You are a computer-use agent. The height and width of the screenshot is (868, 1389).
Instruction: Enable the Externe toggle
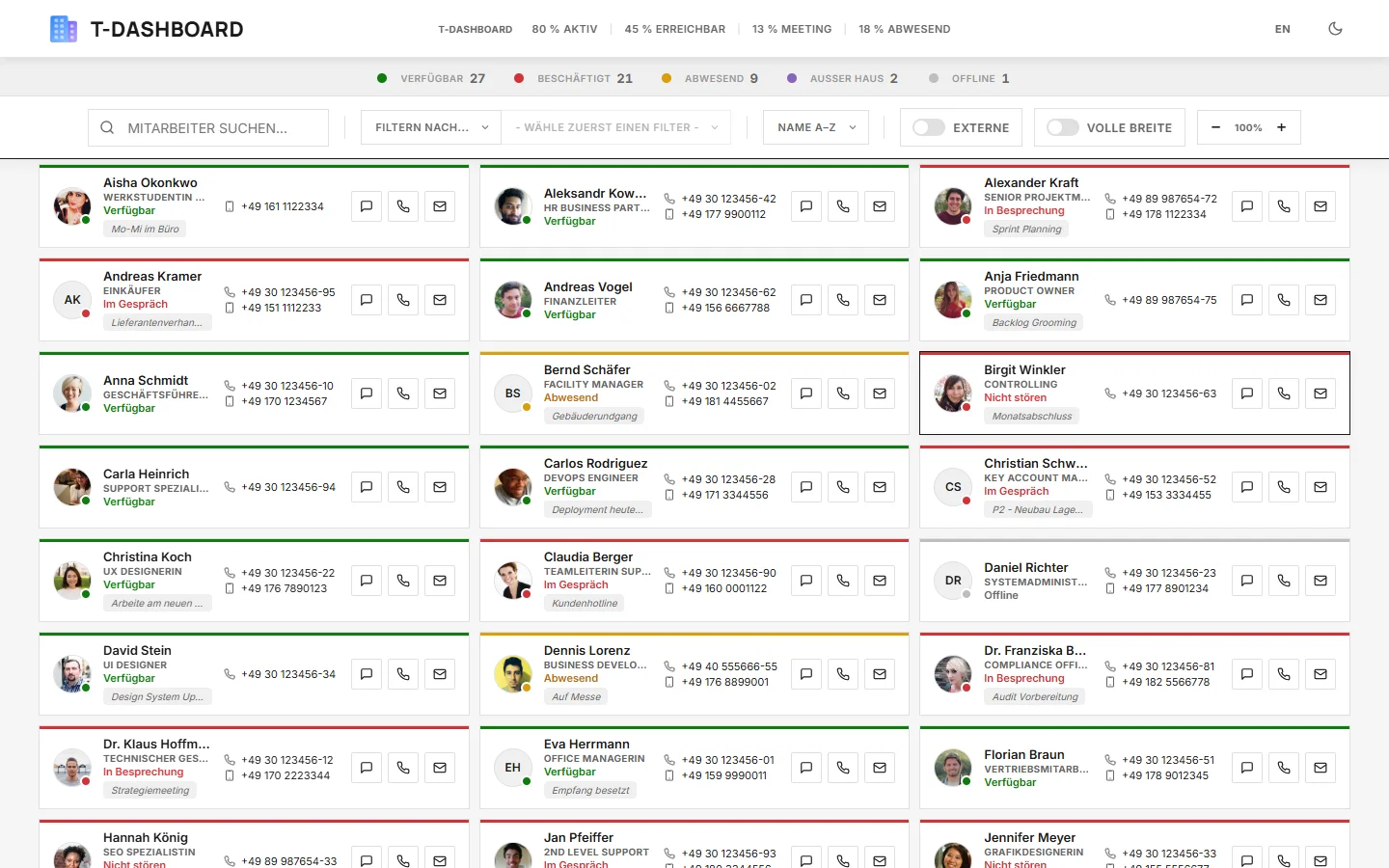[x=929, y=127]
